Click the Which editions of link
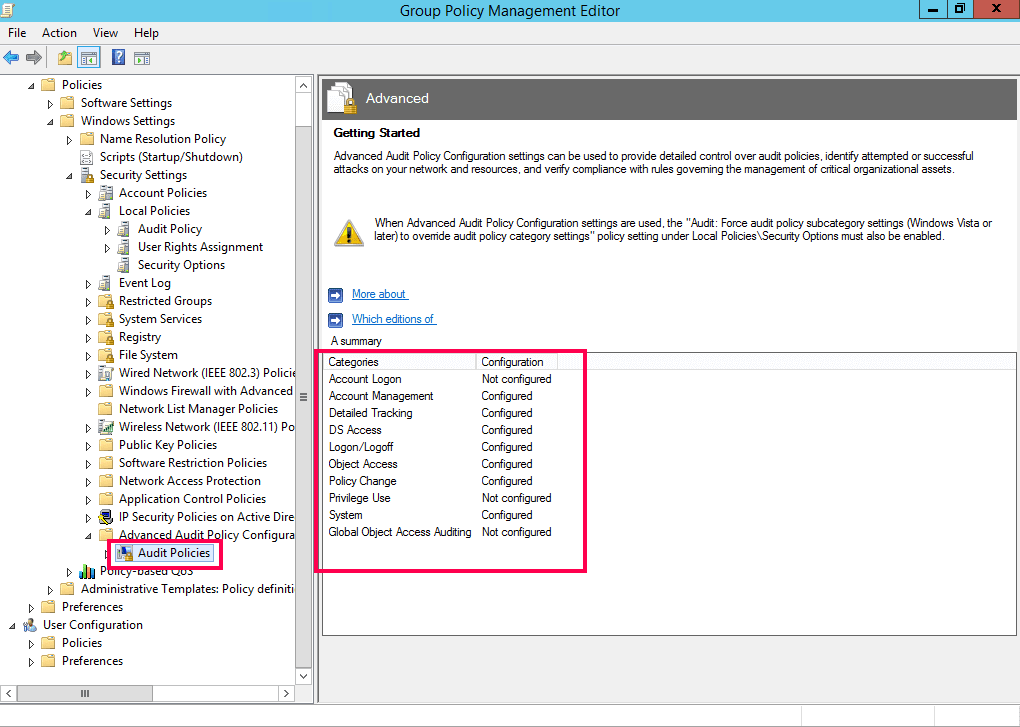 393,318
